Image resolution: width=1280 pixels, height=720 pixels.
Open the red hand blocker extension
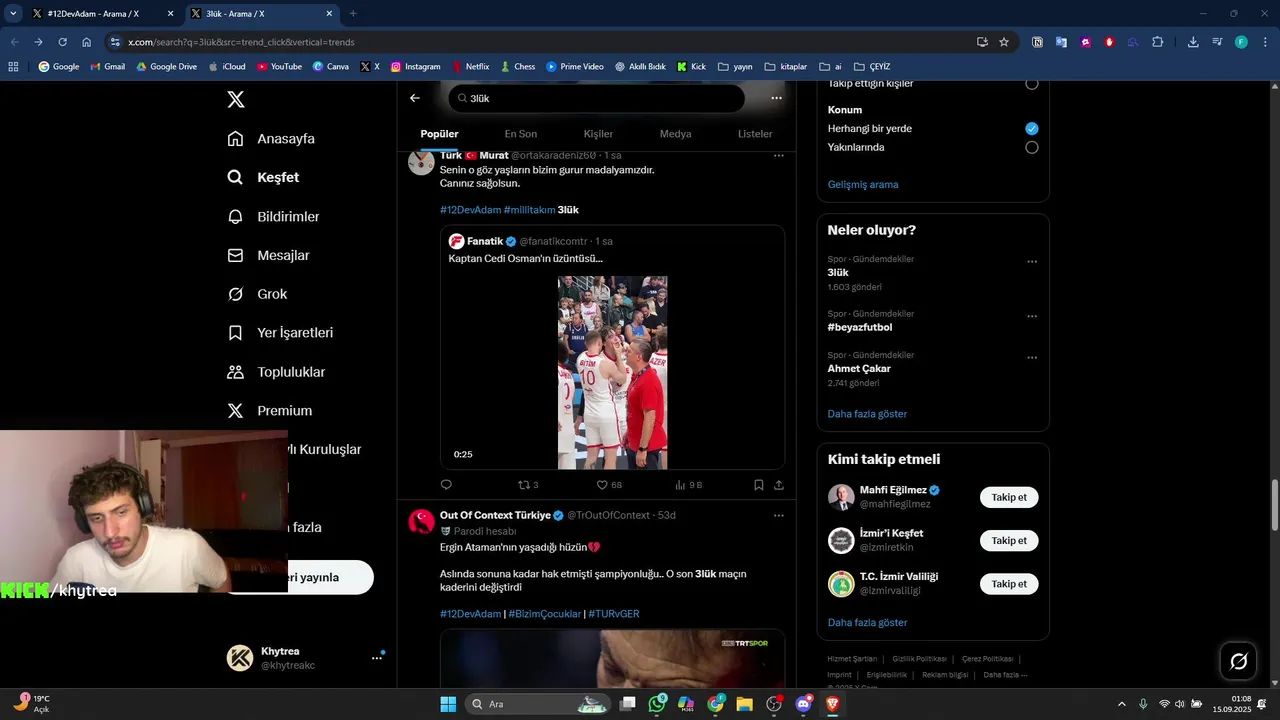[1109, 42]
